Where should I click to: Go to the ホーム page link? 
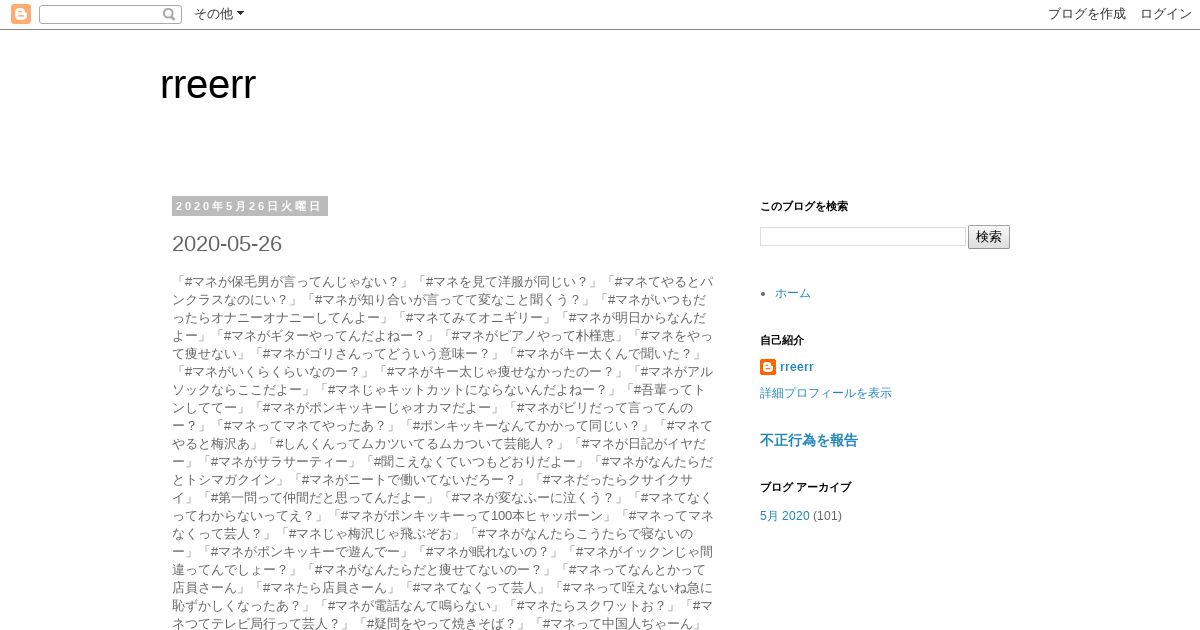(793, 293)
